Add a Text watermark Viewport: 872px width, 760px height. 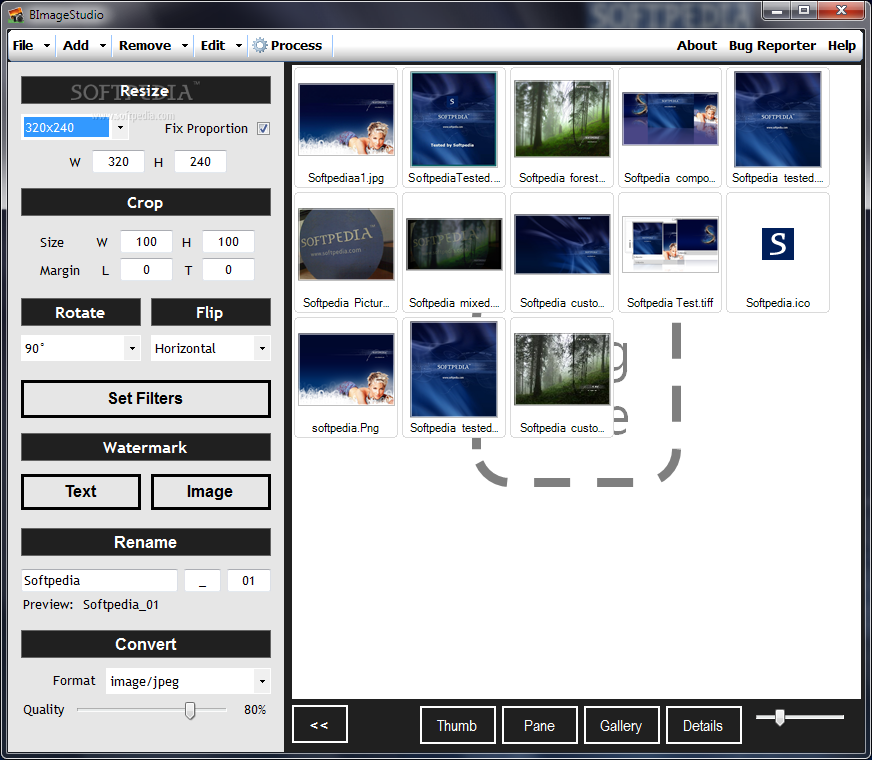click(x=81, y=491)
